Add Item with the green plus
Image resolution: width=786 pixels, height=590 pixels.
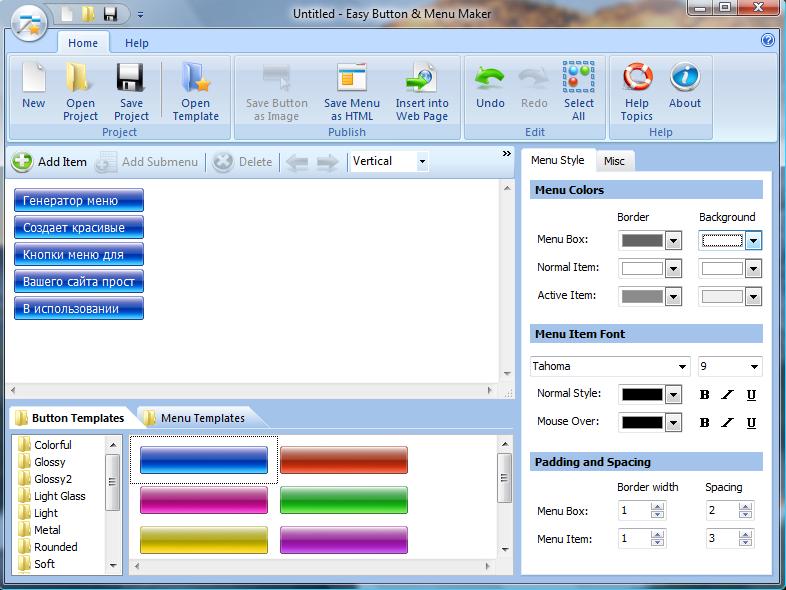point(50,162)
